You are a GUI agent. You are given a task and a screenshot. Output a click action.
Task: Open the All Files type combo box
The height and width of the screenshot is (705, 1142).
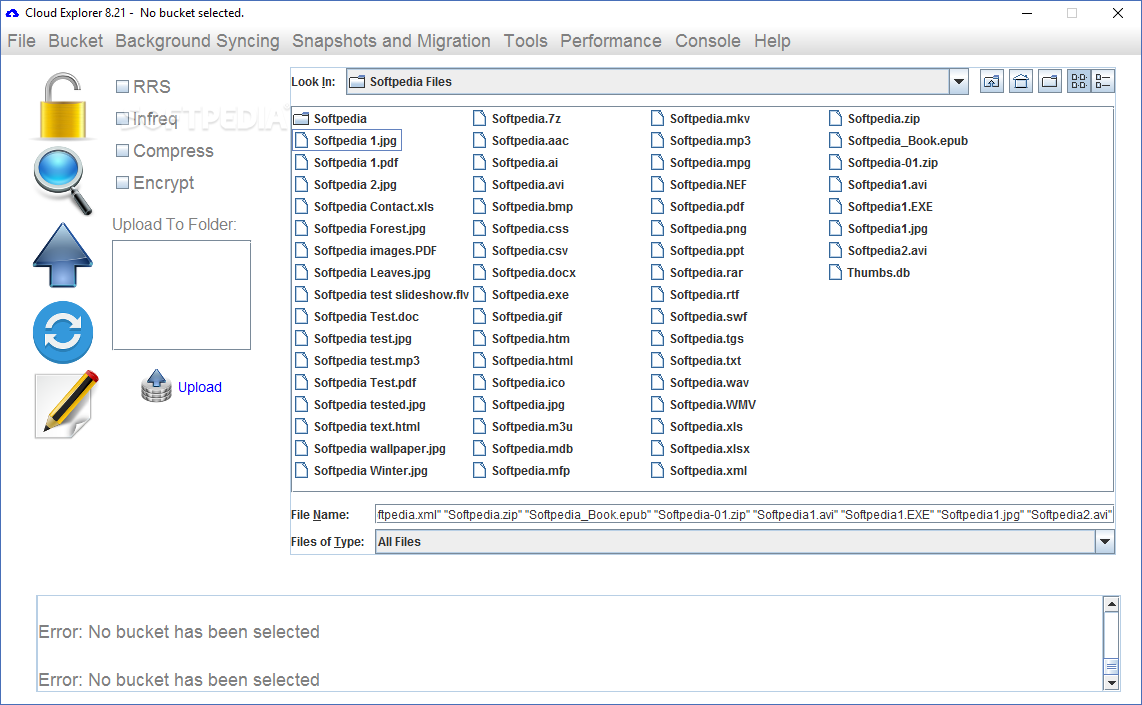coord(744,542)
